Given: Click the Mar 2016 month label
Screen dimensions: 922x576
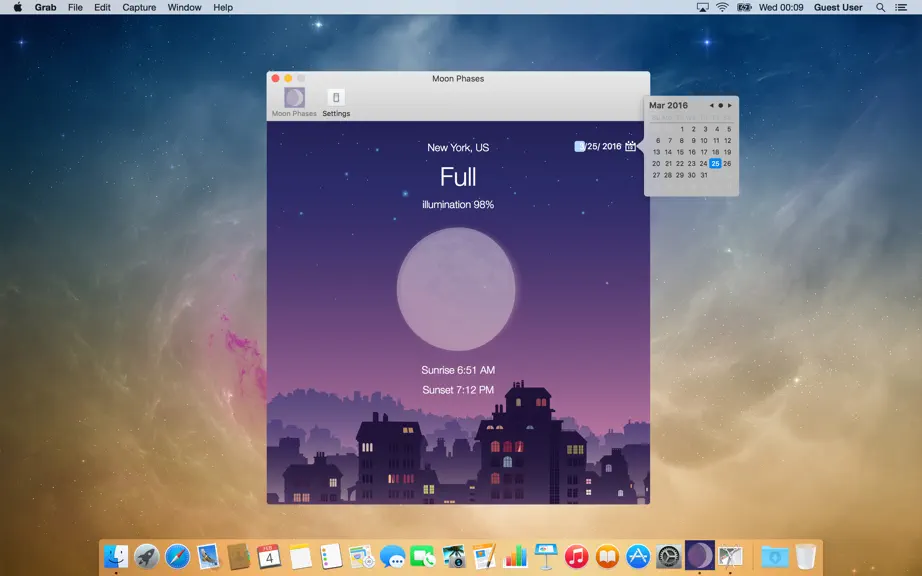Looking at the screenshot, I should click(668, 105).
